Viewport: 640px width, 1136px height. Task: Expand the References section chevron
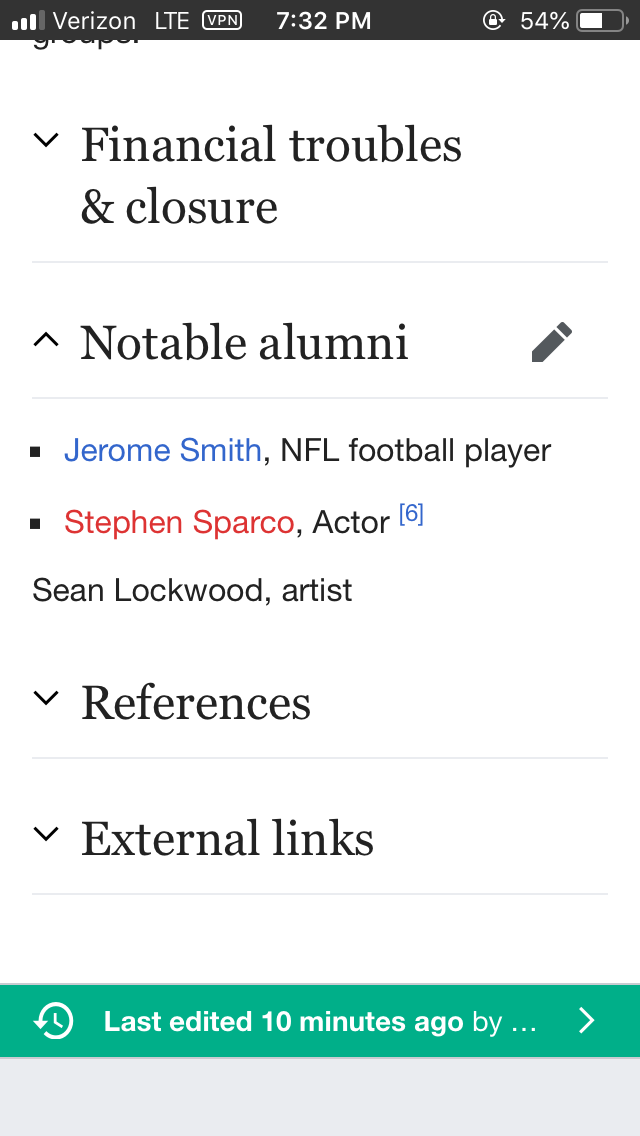(46, 698)
